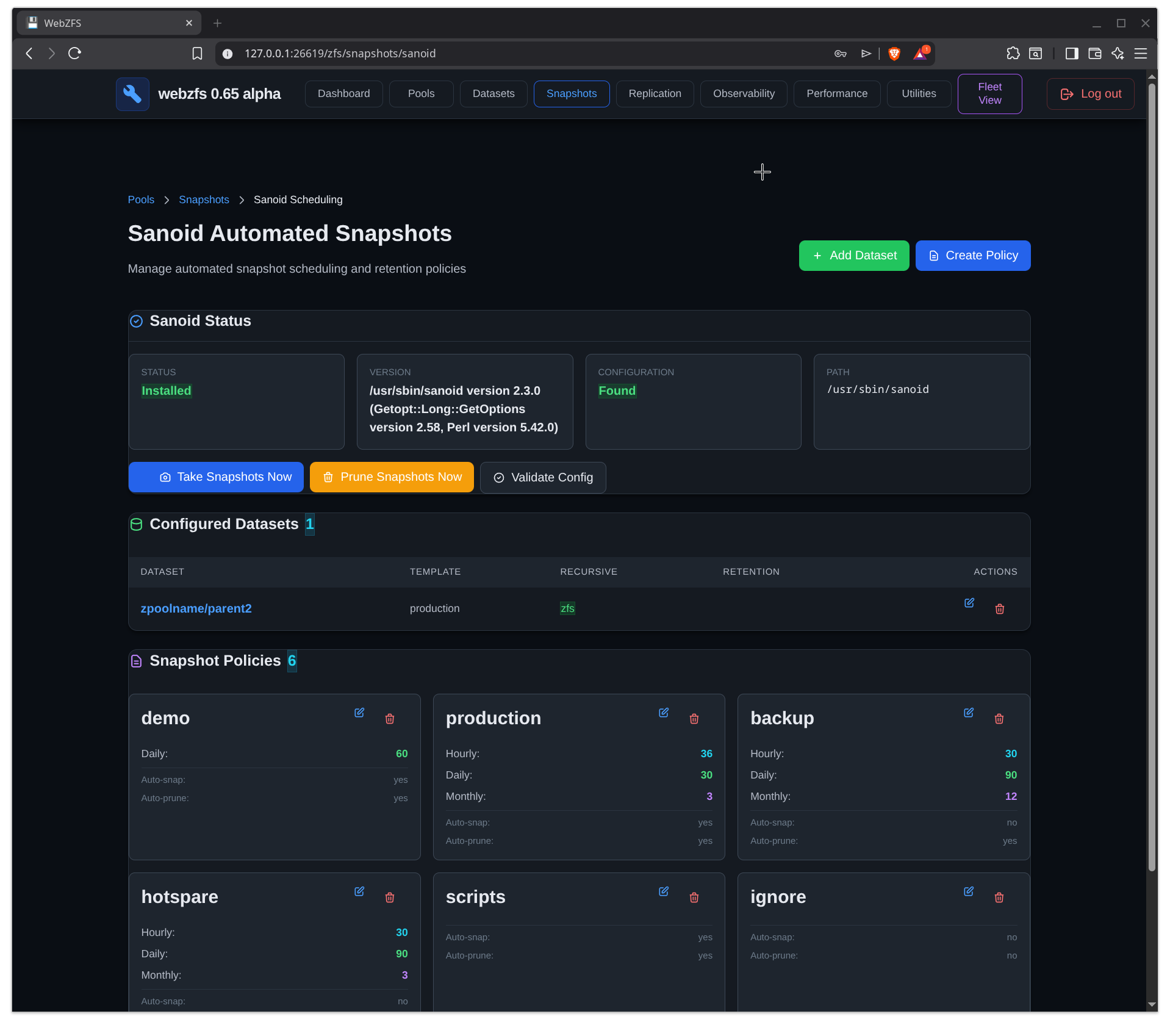Delete the hotspare policy
The width and height of the screenshot is (1170, 1036).
pyautogui.click(x=390, y=898)
